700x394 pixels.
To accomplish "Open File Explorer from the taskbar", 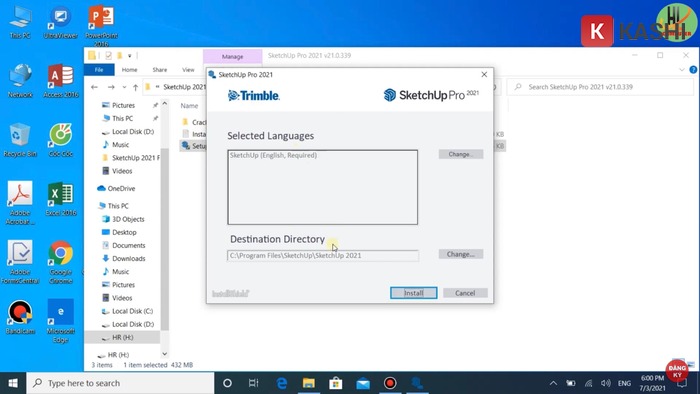I will click(x=308, y=383).
